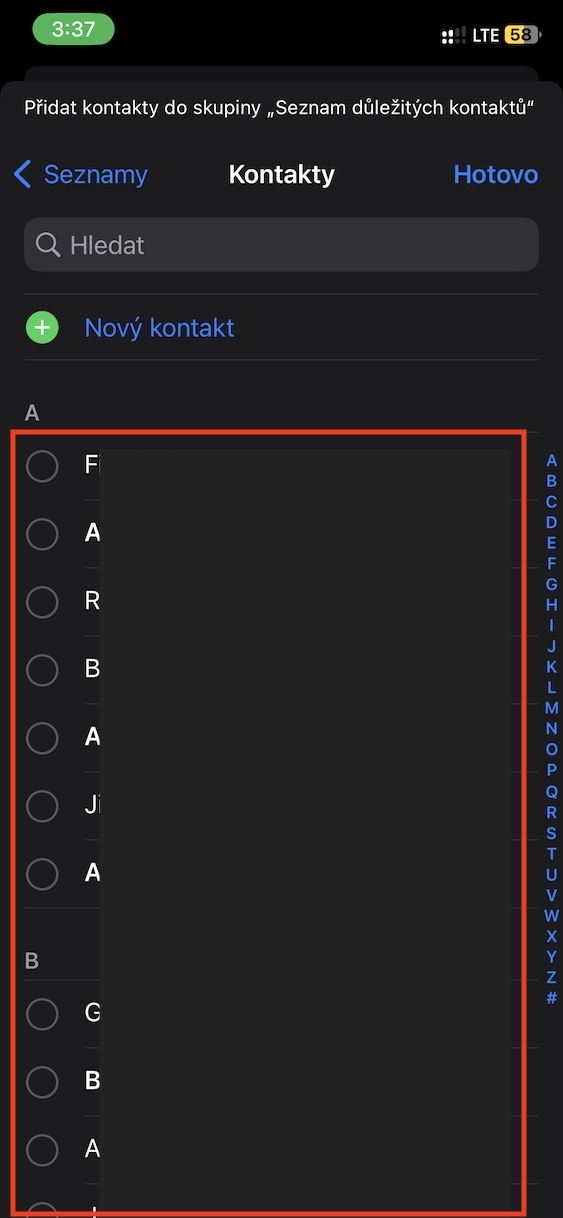
Task: Tap the green 3:37 time pill
Action: coord(73,29)
